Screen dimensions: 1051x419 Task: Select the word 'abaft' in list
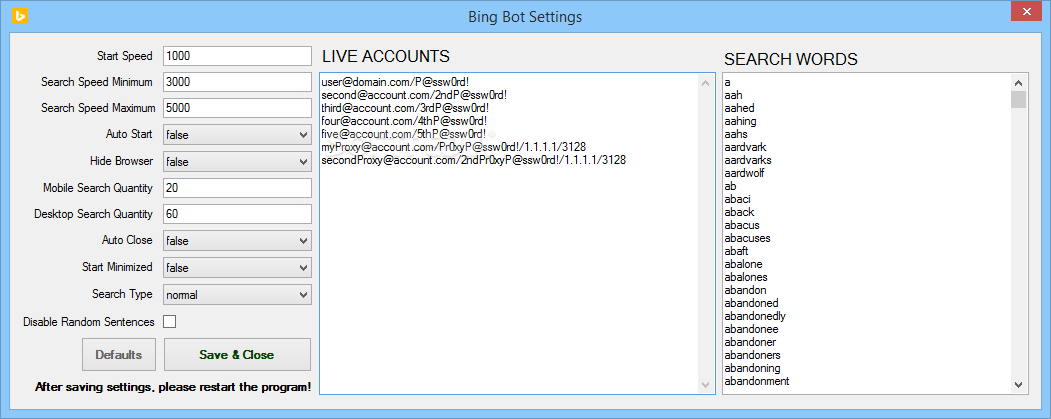(737, 251)
